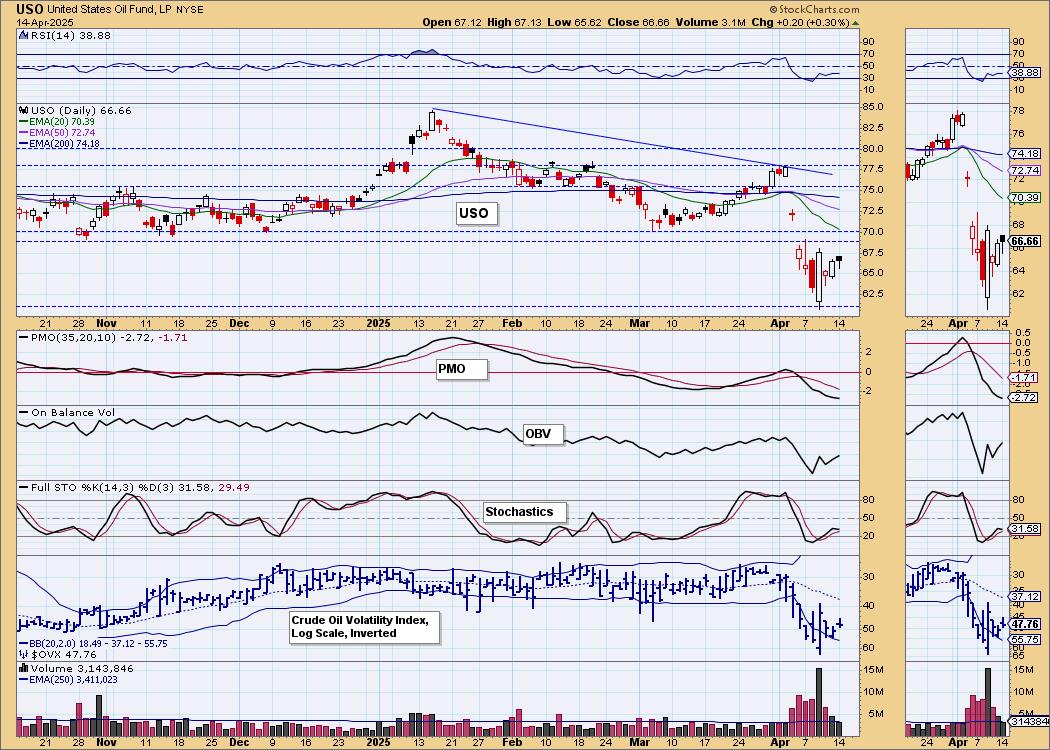Click the boxed Stochastics label
This screenshot has width=1050, height=750.
click(x=525, y=512)
